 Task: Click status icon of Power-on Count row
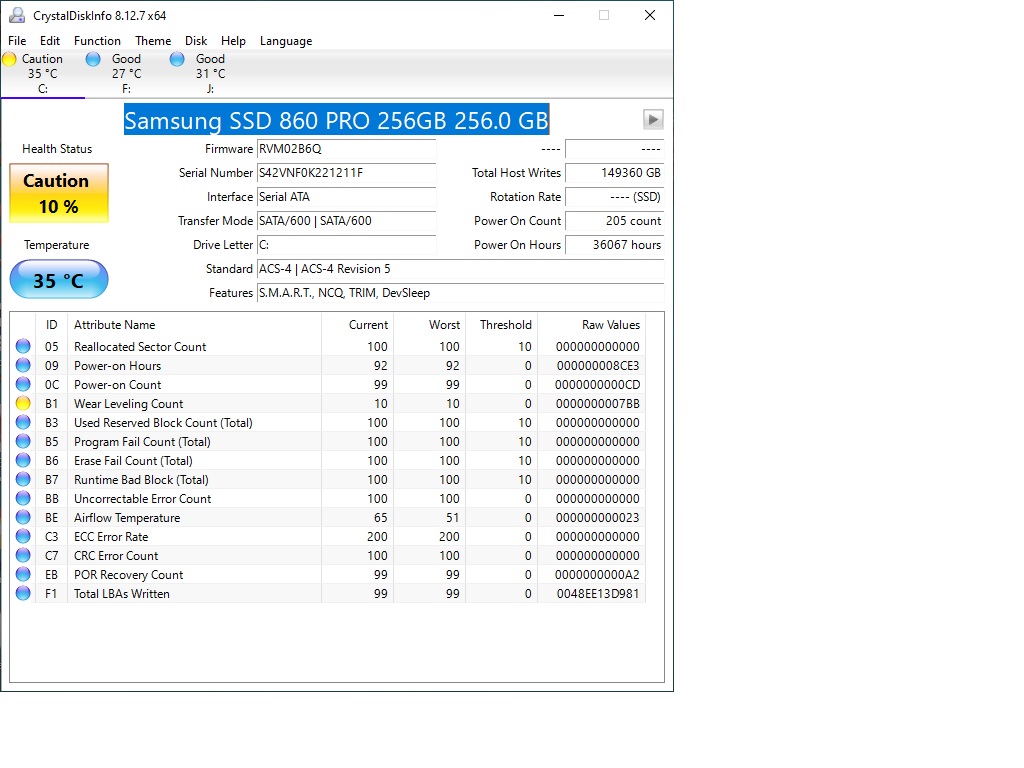23,384
